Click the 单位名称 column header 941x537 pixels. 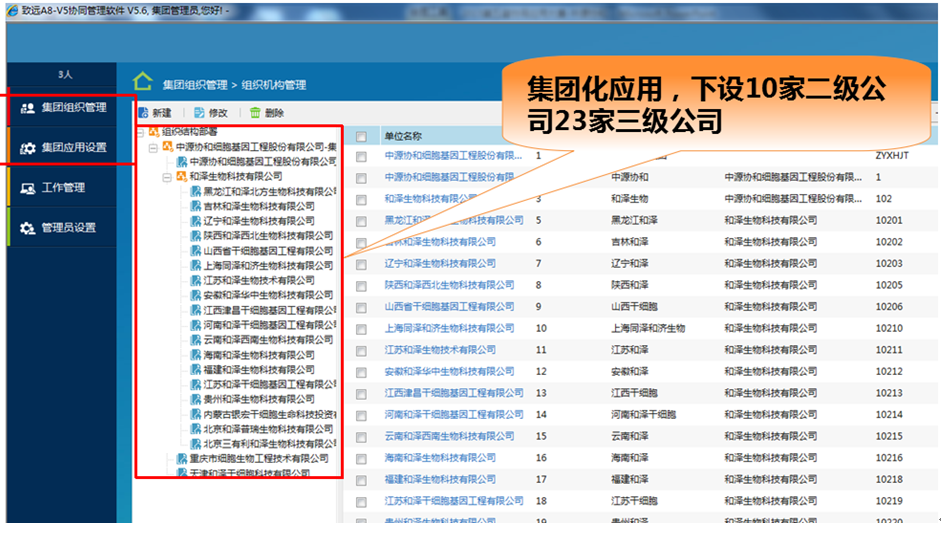(403, 137)
